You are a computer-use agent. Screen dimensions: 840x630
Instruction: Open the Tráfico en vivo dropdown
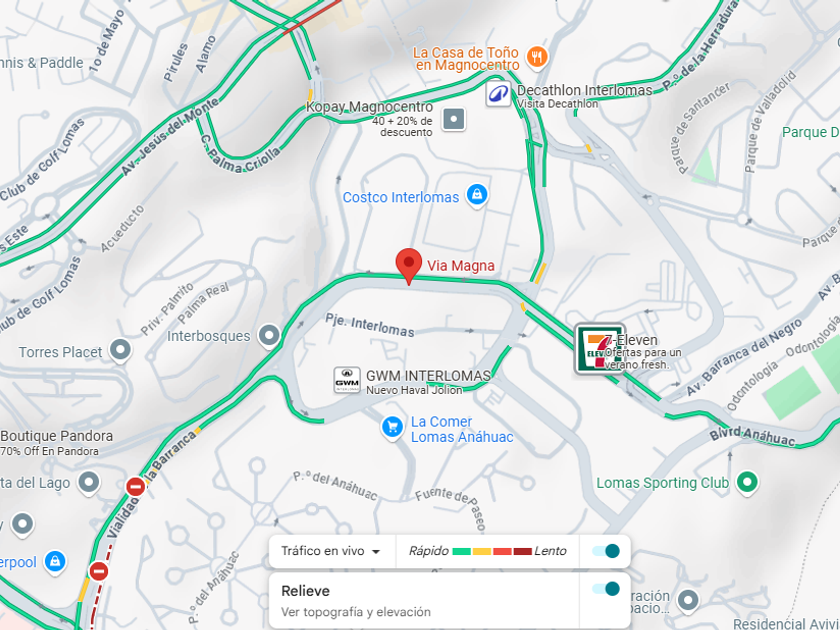click(331, 551)
